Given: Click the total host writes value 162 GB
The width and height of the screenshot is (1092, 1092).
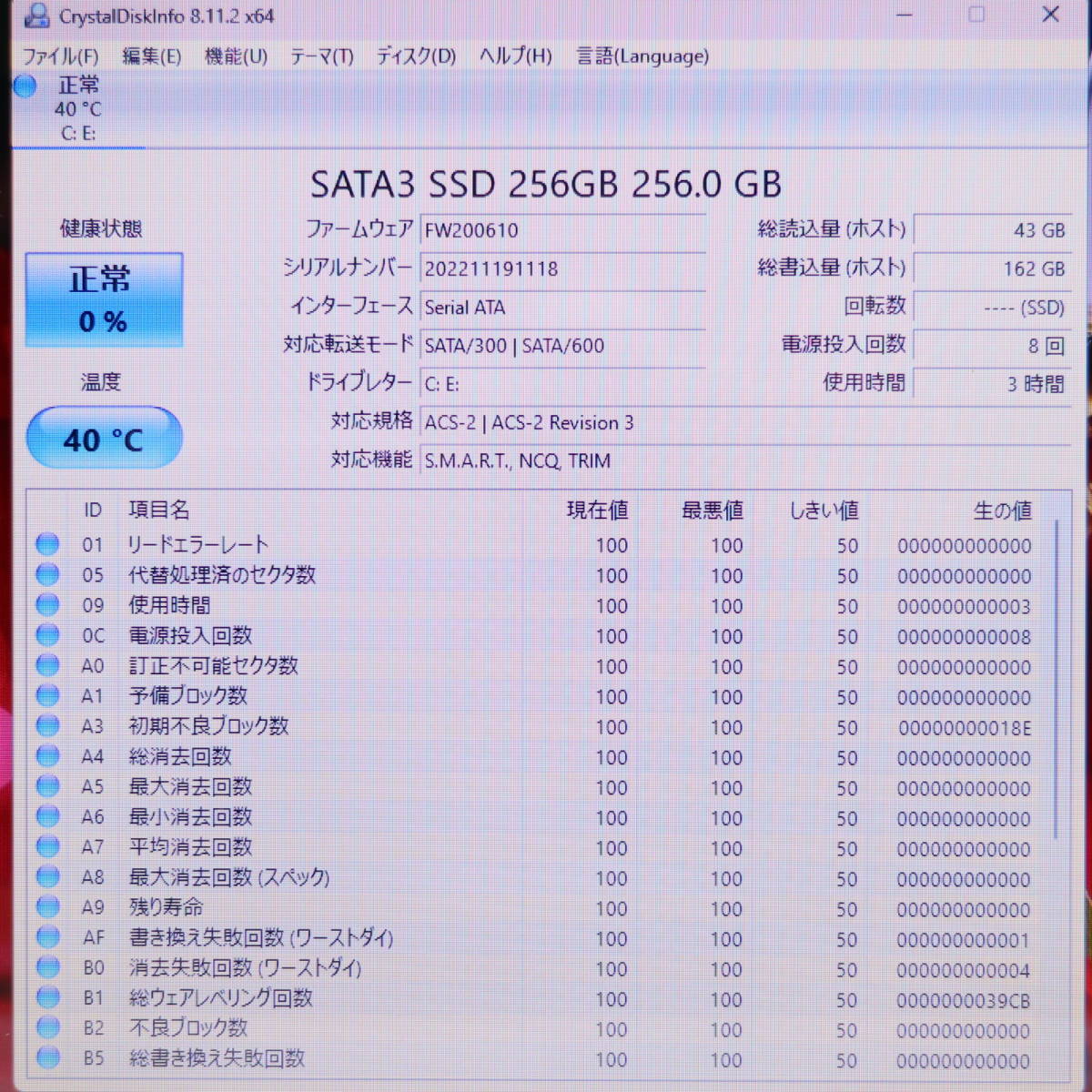Looking at the screenshot, I should pos(992,268).
